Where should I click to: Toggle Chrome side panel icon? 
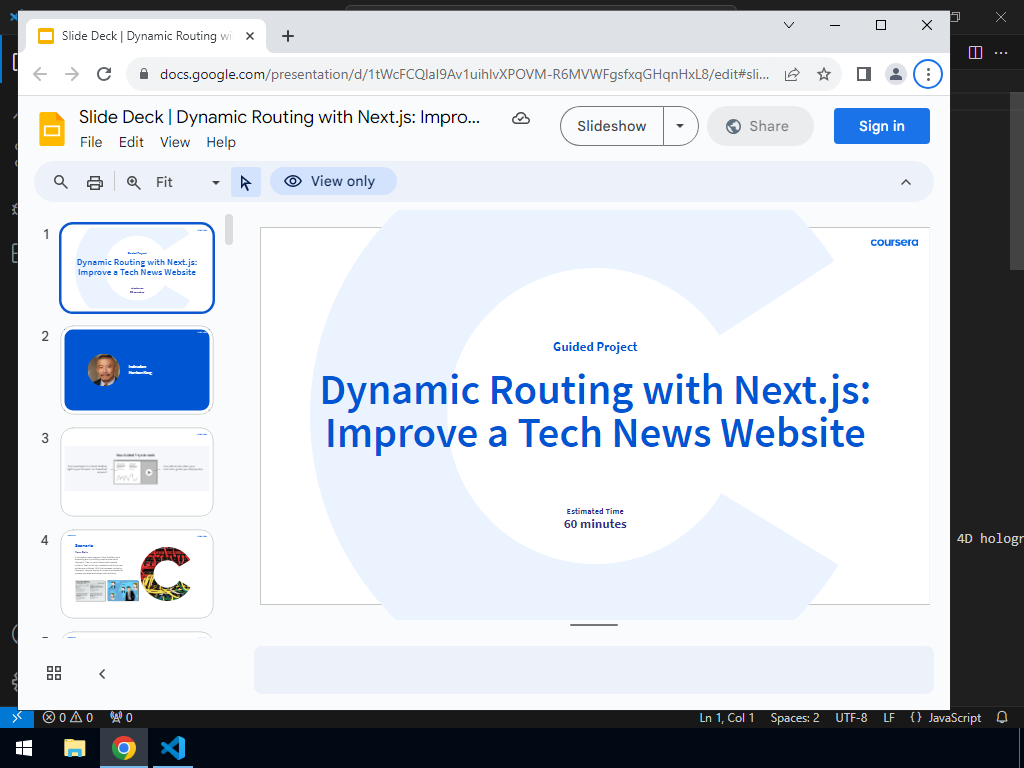tap(863, 74)
